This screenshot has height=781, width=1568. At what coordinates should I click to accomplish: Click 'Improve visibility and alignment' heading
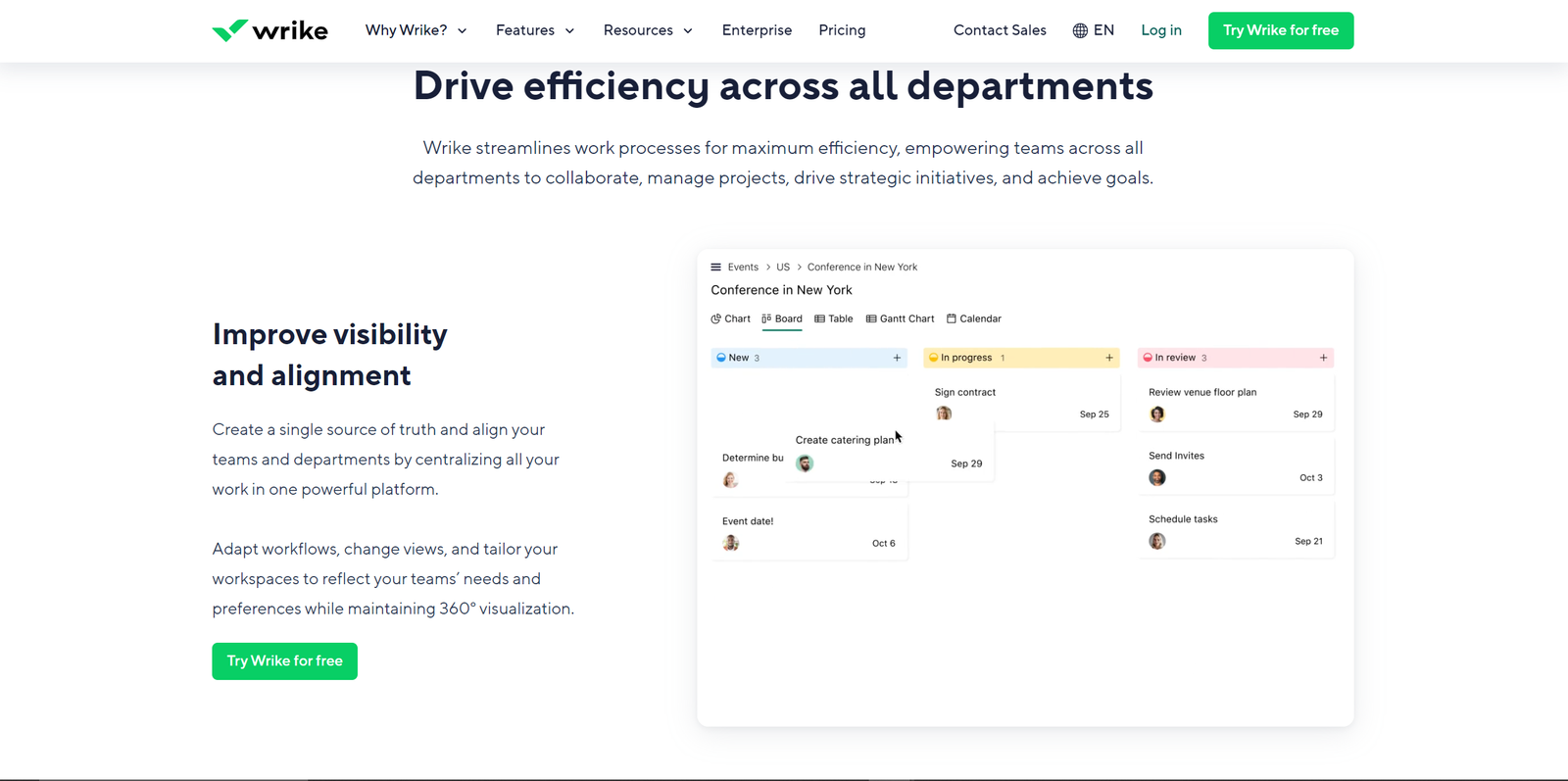330,355
